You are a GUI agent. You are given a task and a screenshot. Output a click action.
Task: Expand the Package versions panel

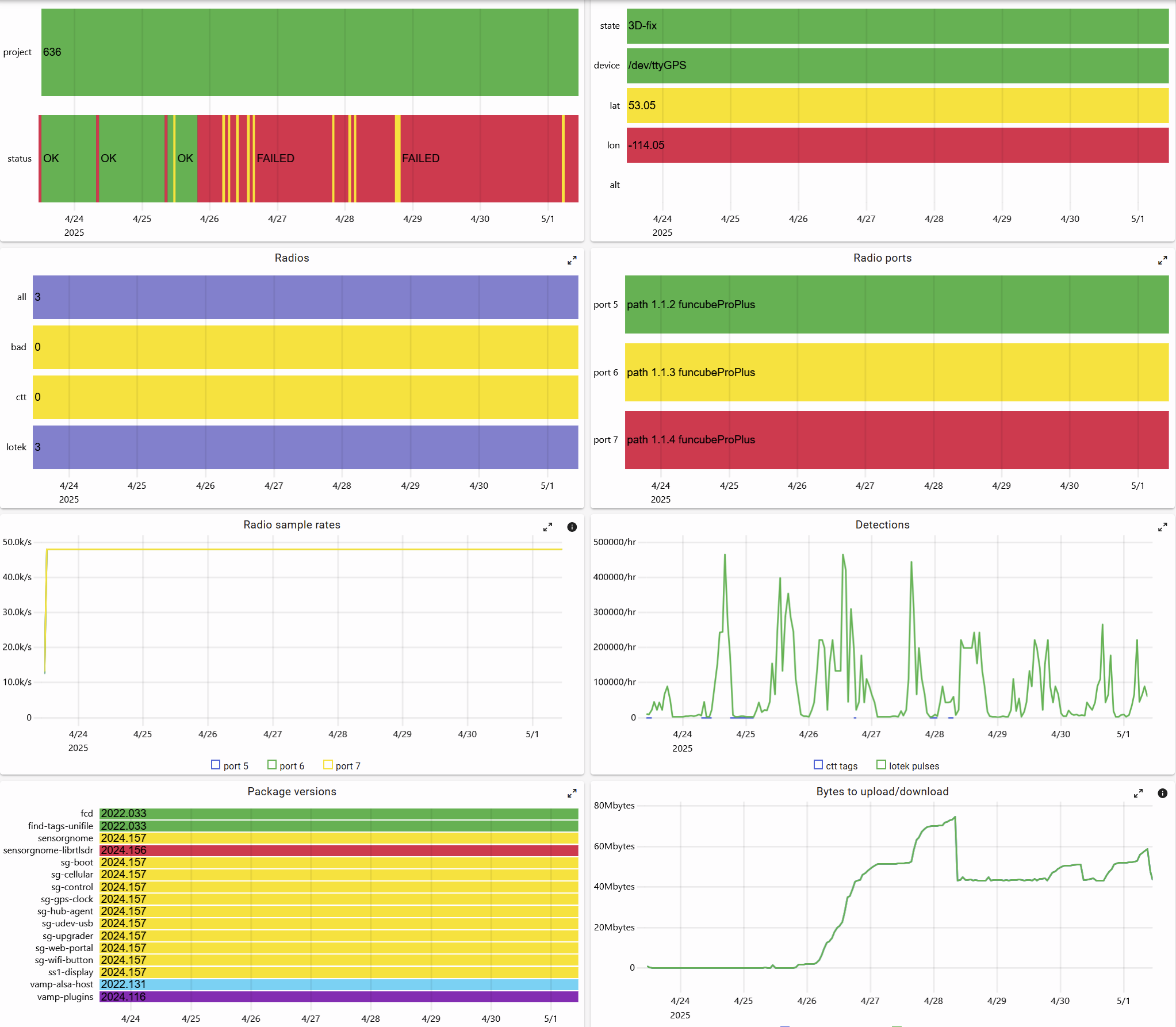(x=572, y=794)
